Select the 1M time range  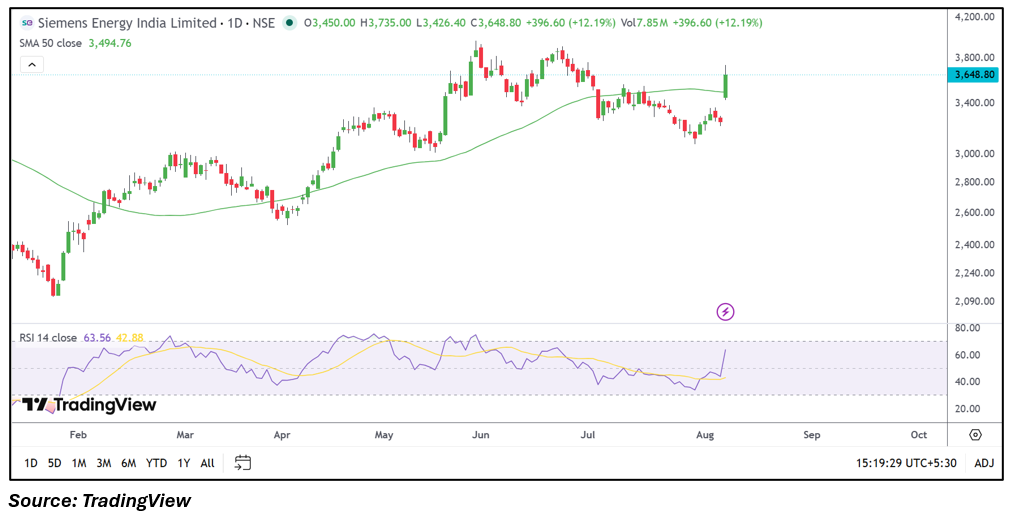79,463
